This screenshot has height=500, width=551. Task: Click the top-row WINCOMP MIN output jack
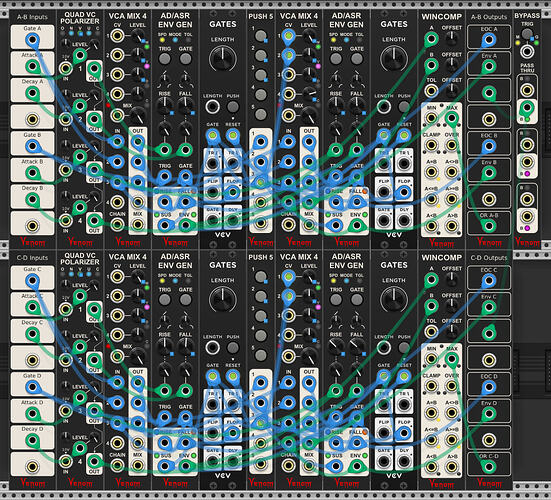point(431,118)
